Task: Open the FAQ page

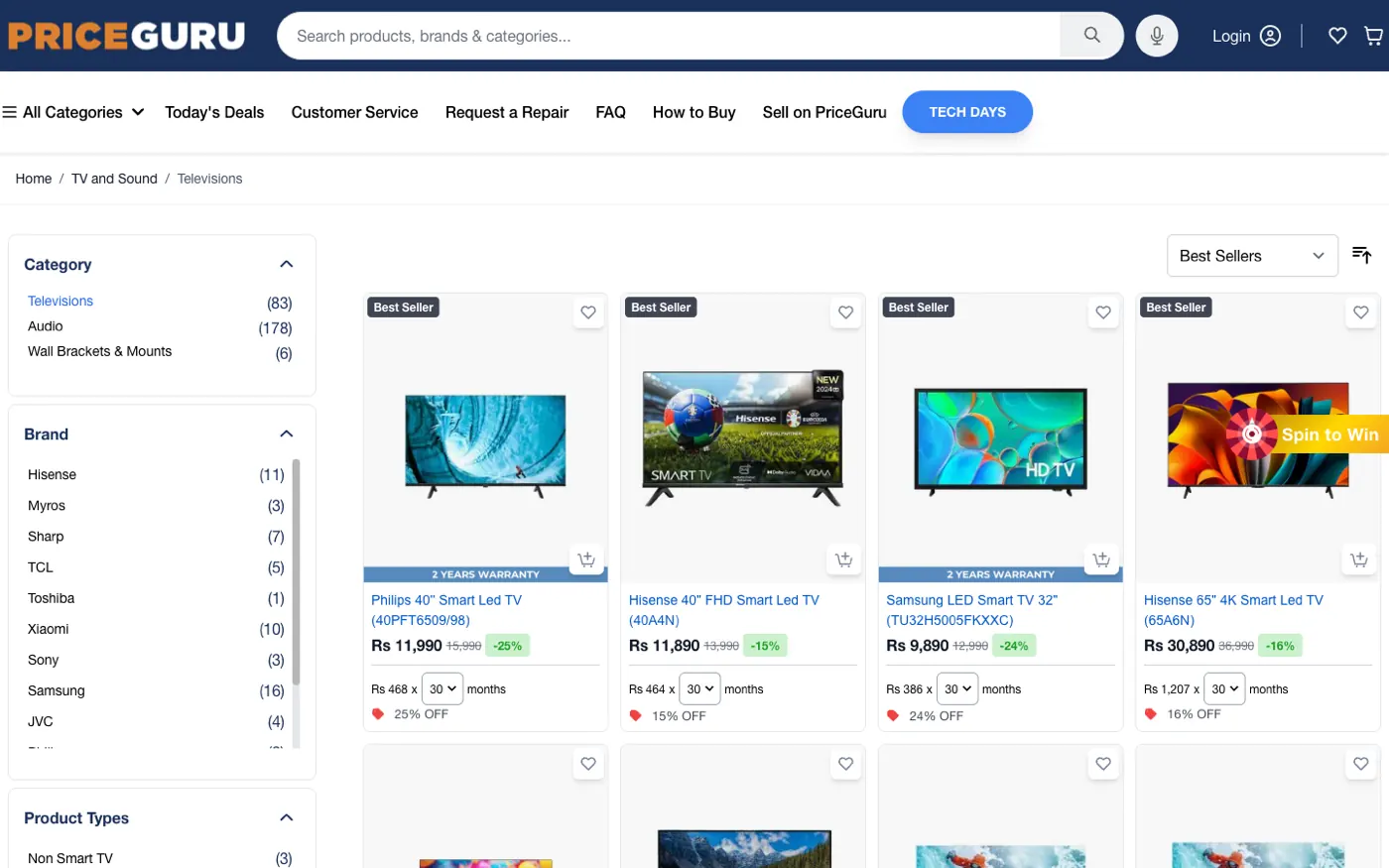Action: [610, 112]
